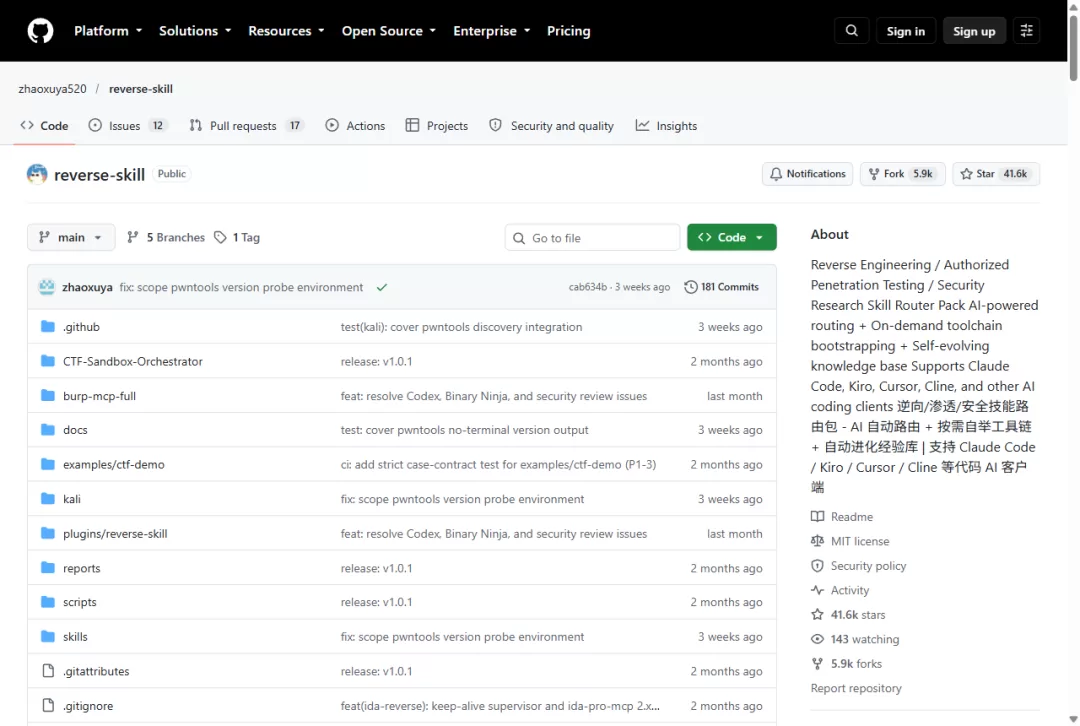Open the appearance settings icon in header
Viewport: 1080px width, 726px height.
(1026, 31)
